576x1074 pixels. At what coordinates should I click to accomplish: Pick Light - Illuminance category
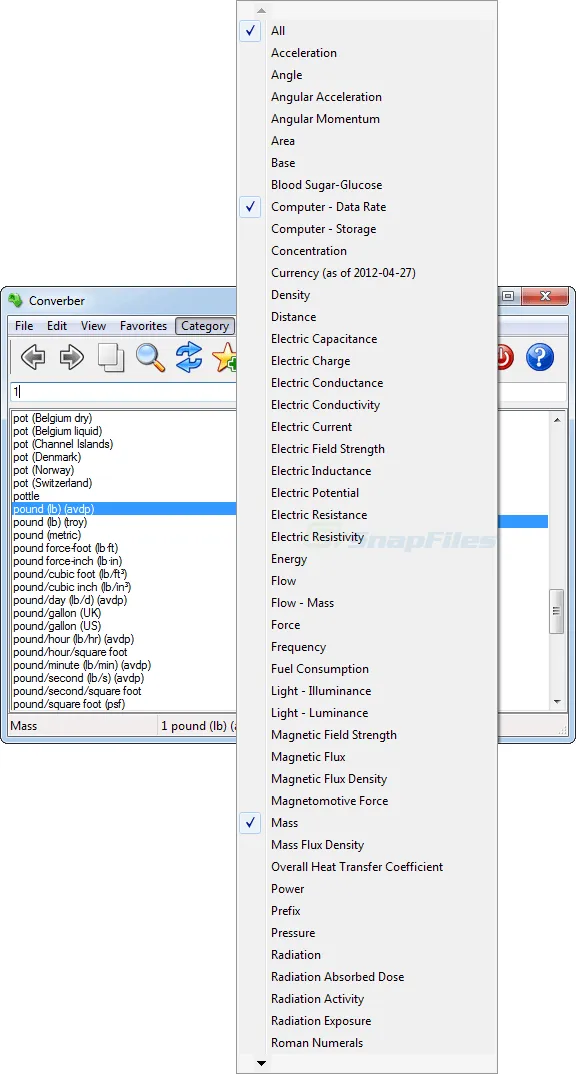pos(367,690)
